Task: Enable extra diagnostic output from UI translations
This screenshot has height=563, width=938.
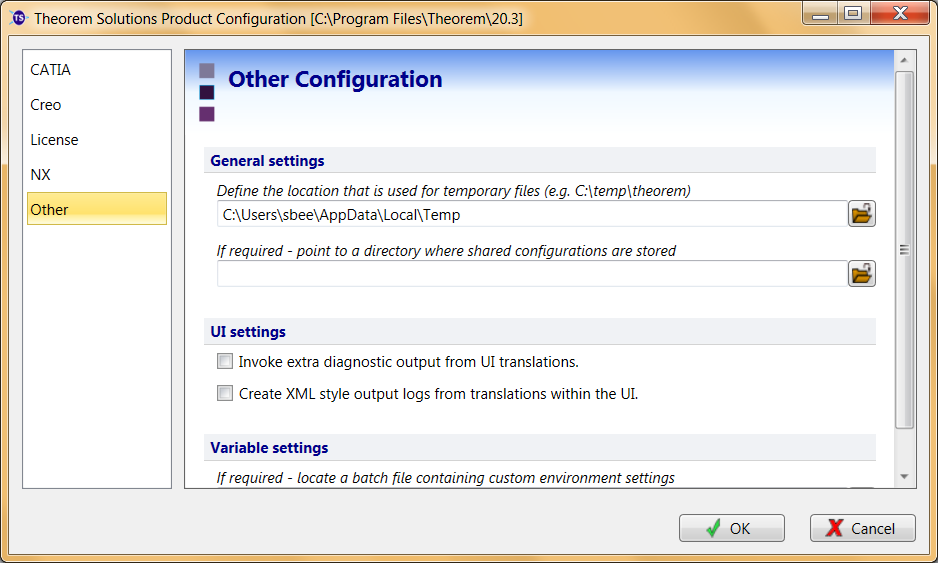Action: [225, 361]
